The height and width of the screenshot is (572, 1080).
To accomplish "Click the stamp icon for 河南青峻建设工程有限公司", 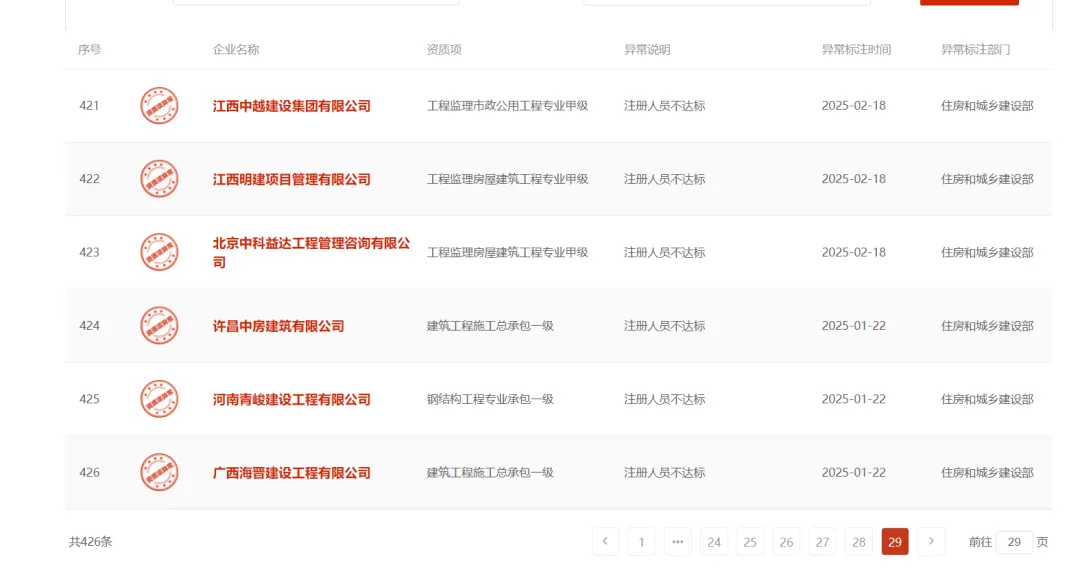I will point(159,399).
